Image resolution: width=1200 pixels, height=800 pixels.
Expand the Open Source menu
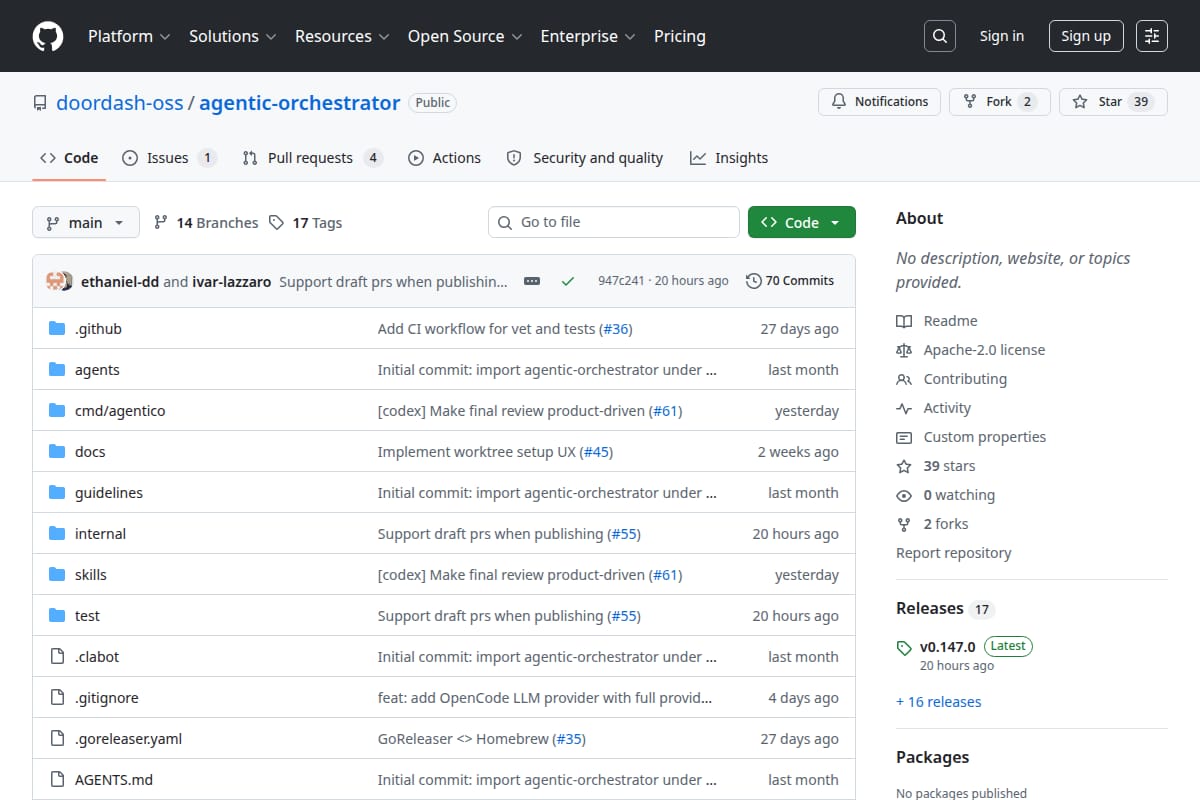(x=465, y=36)
